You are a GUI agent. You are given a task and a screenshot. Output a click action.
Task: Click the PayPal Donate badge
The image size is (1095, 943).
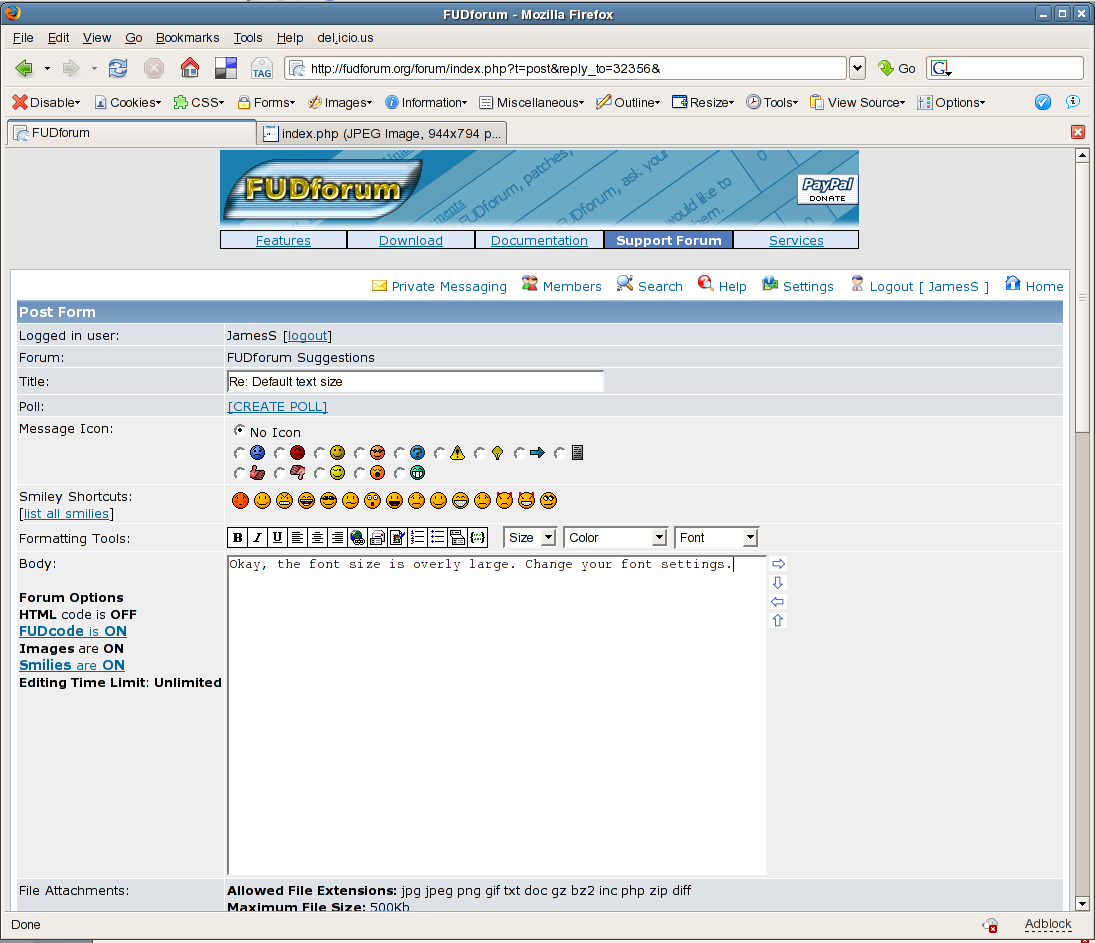point(828,189)
